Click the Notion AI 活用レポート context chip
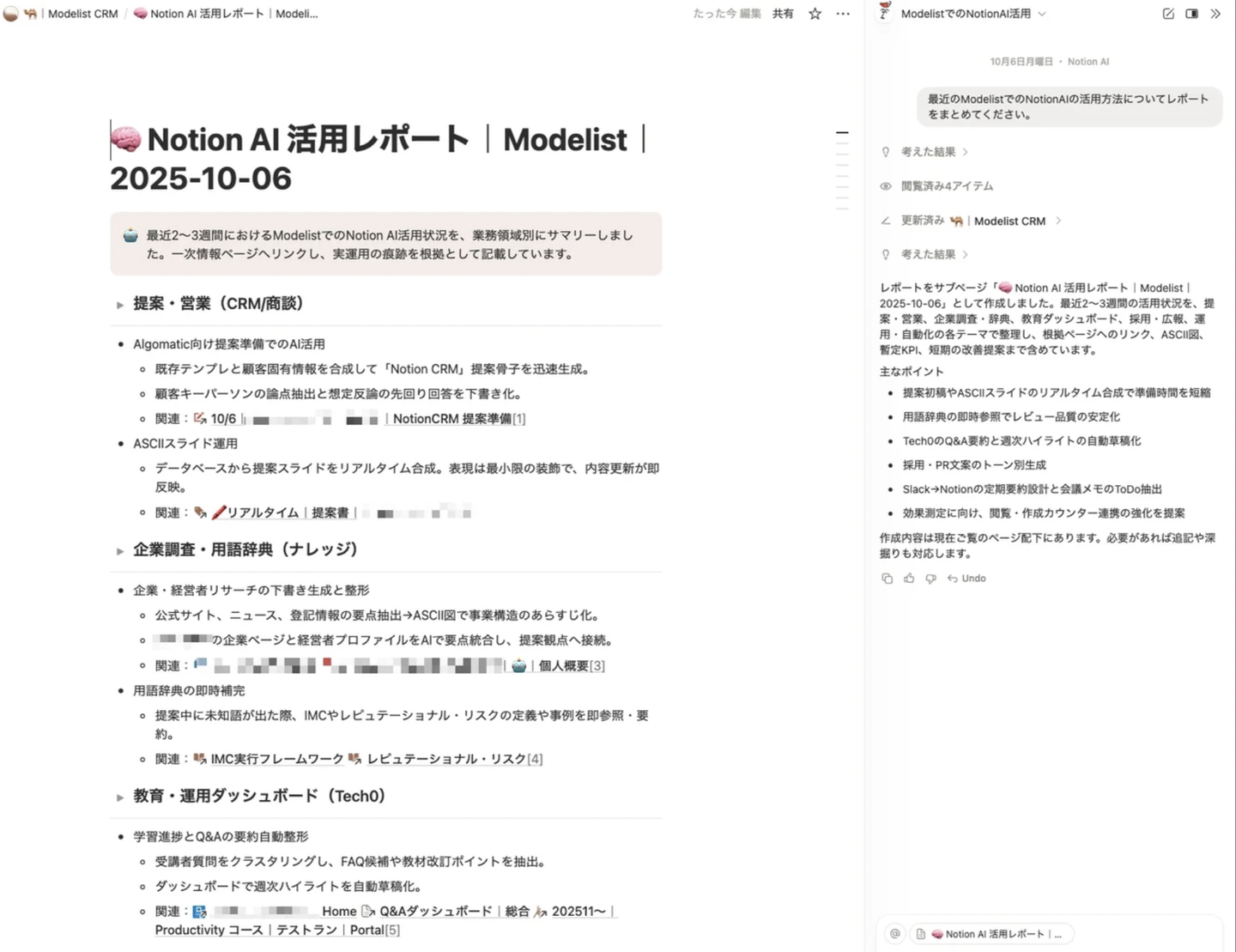The image size is (1236, 952). pos(994,934)
